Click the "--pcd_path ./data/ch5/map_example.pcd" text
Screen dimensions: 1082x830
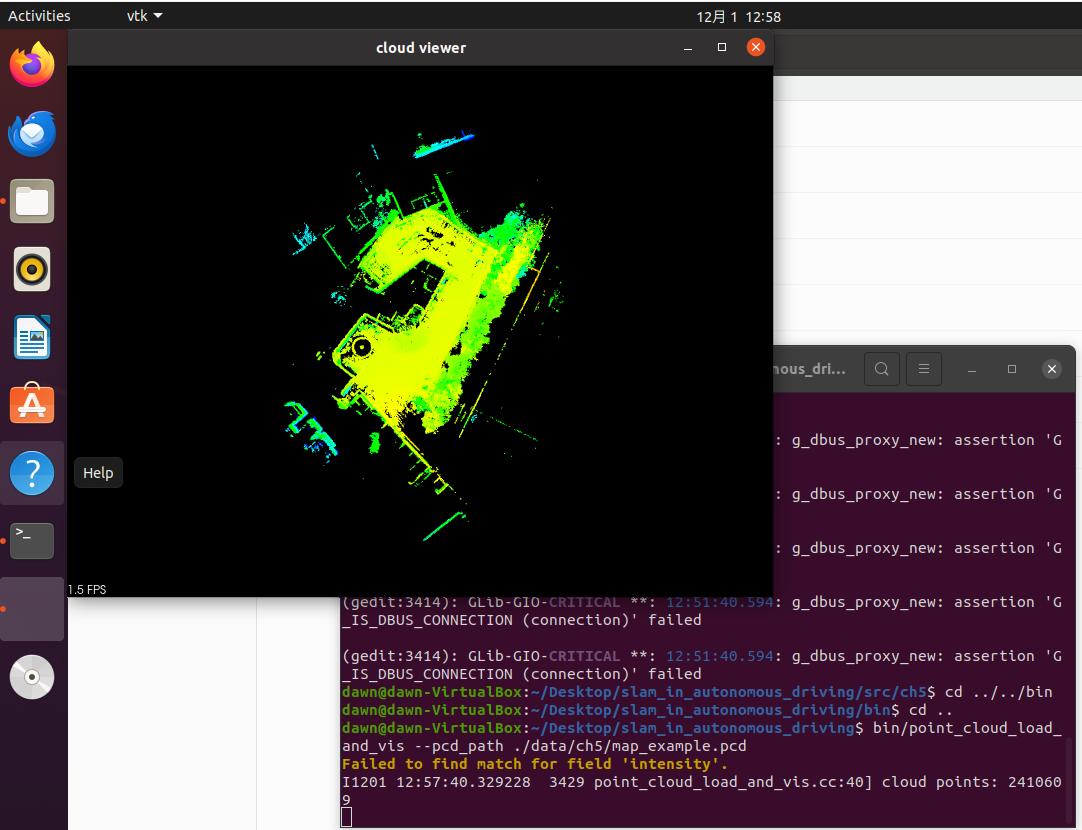point(581,746)
